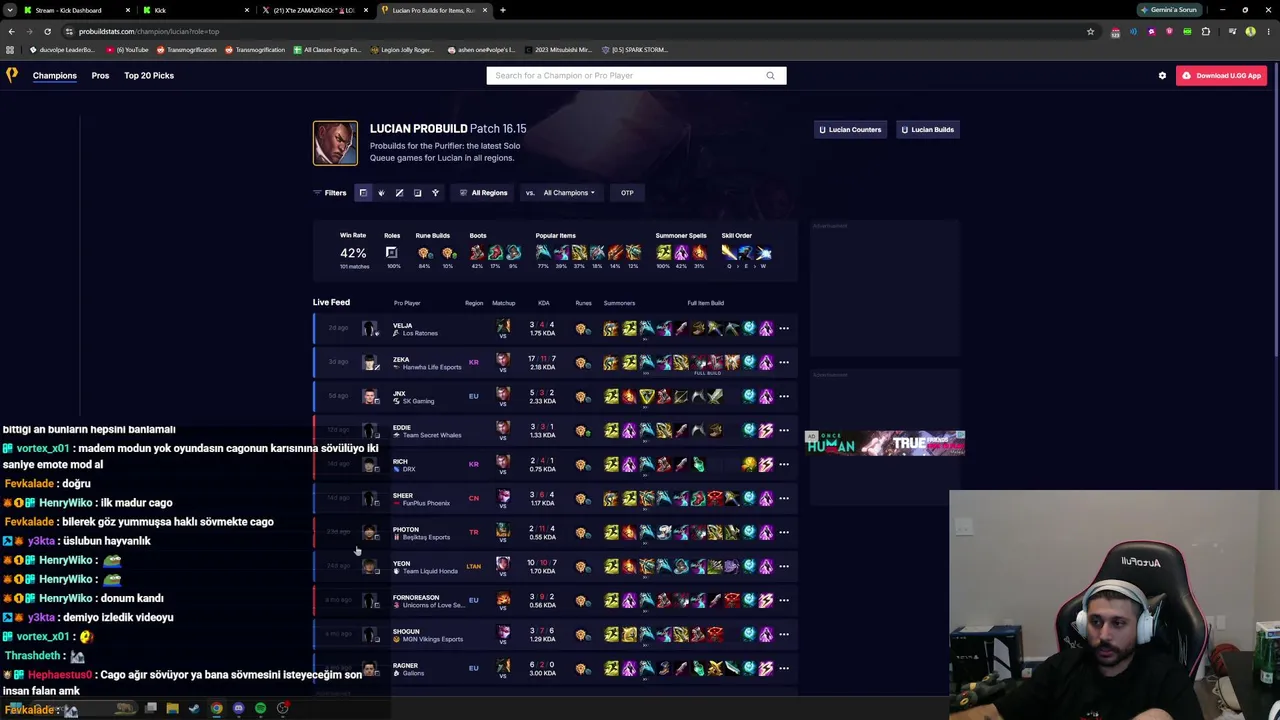This screenshot has width=1280, height=720.
Task: Select the bot lane role filter
Action: (417, 193)
